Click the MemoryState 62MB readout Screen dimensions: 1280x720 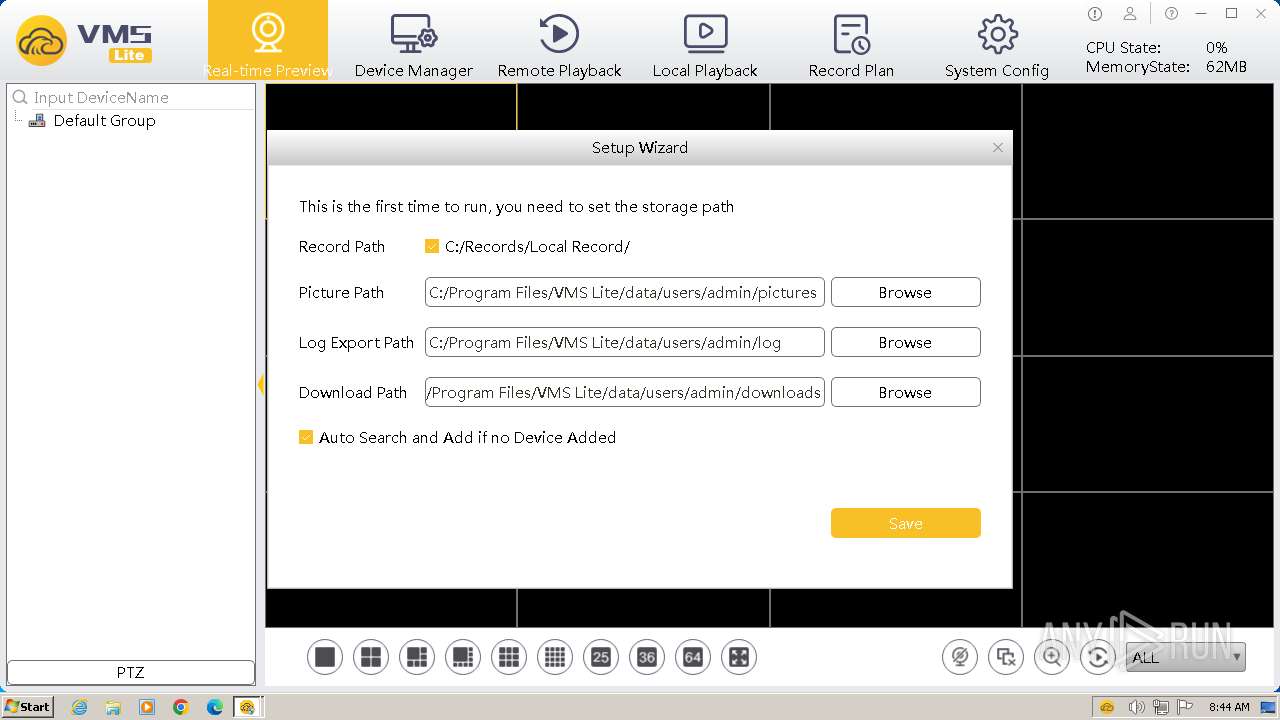(x=1166, y=67)
